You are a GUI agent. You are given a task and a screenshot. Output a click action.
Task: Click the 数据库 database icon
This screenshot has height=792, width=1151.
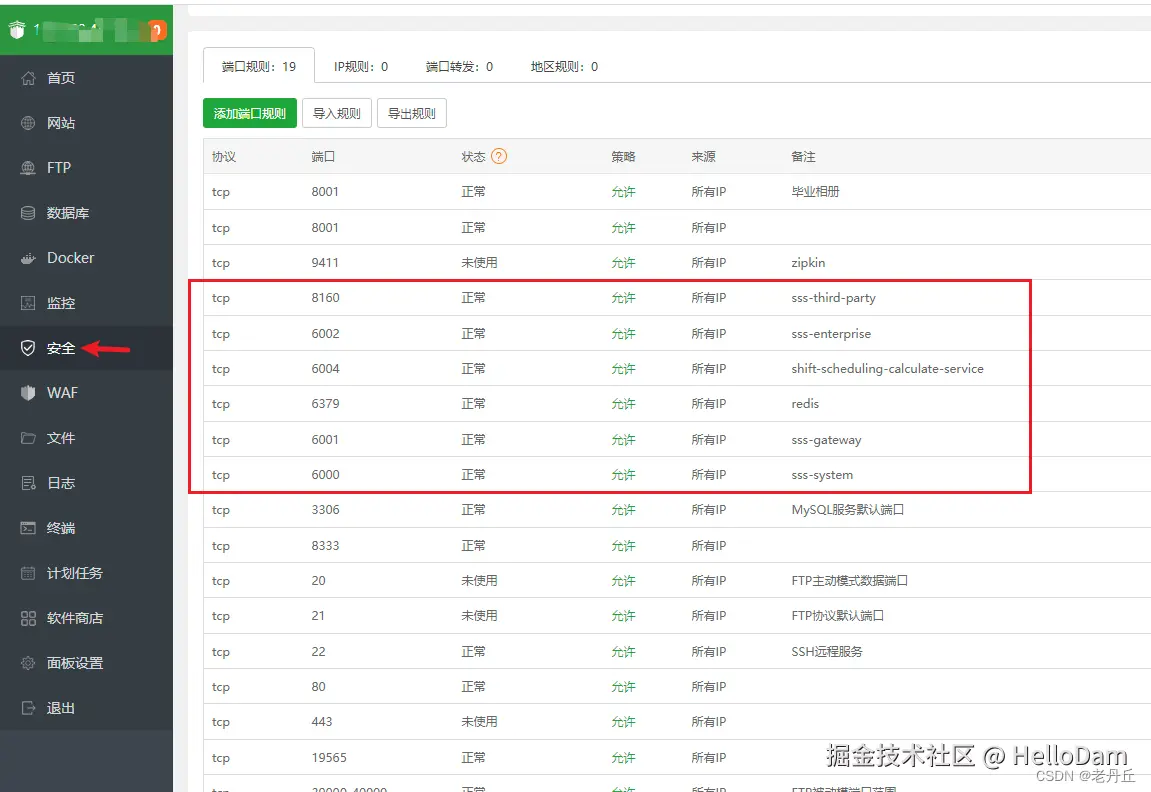tap(28, 213)
